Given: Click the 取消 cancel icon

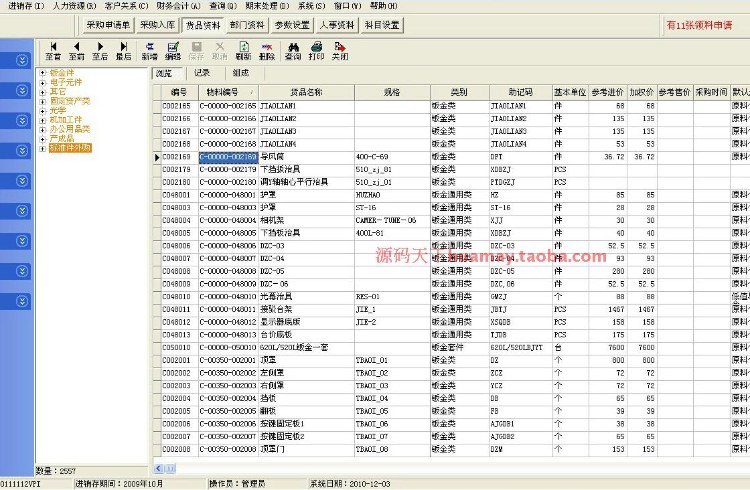Looking at the screenshot, I should [220, 51].
